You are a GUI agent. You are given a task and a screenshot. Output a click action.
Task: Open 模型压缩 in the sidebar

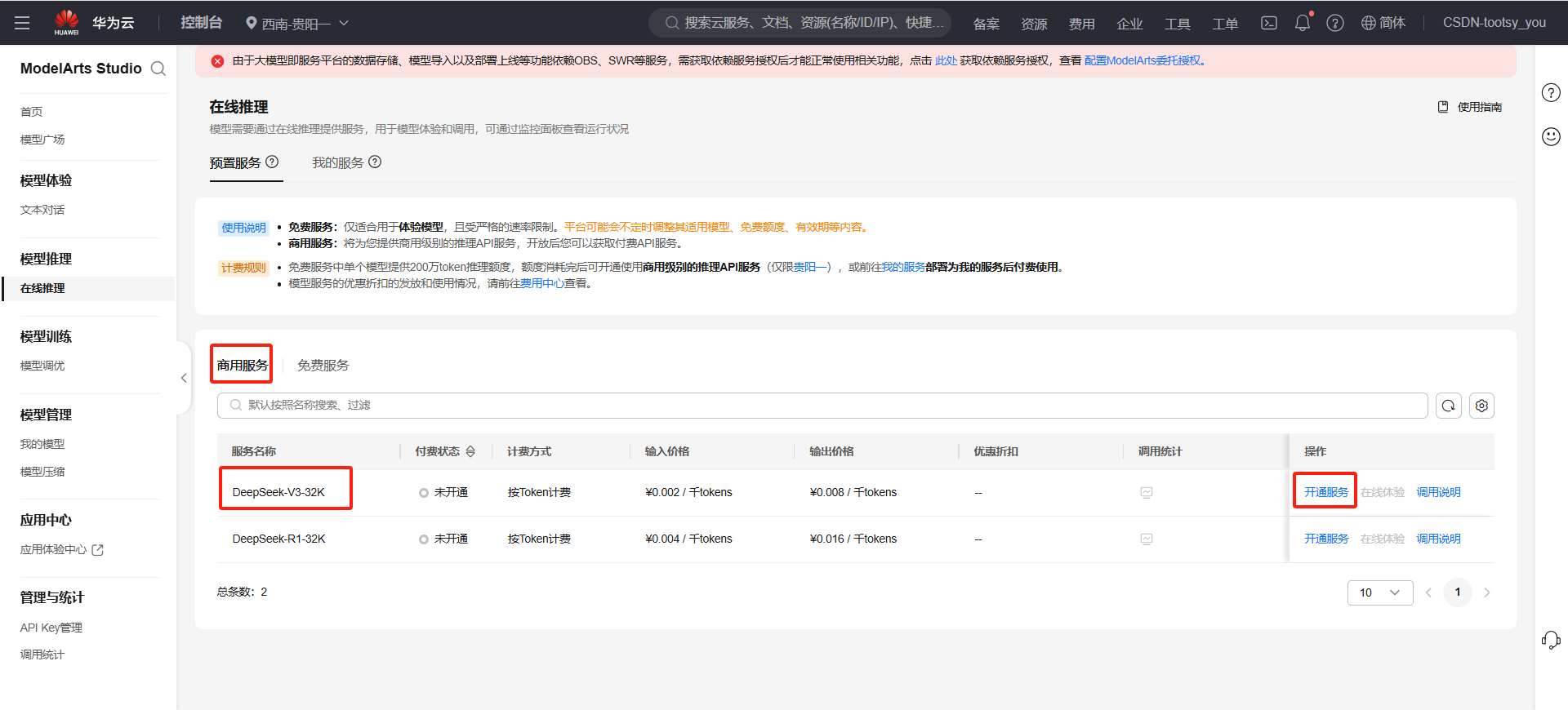click(42, 472)
